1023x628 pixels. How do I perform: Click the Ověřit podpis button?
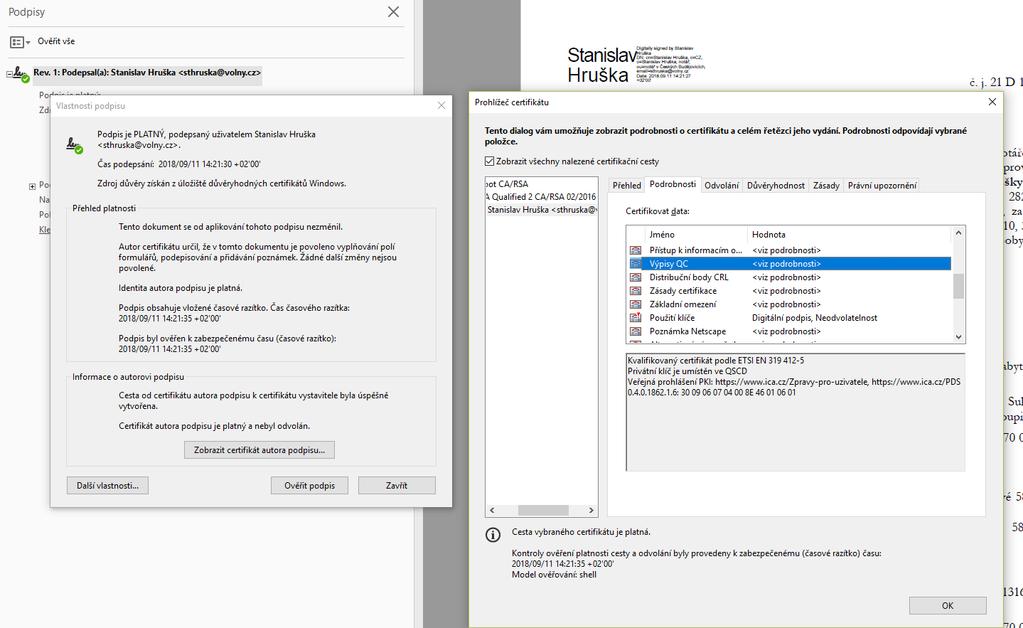coord(309,485)
